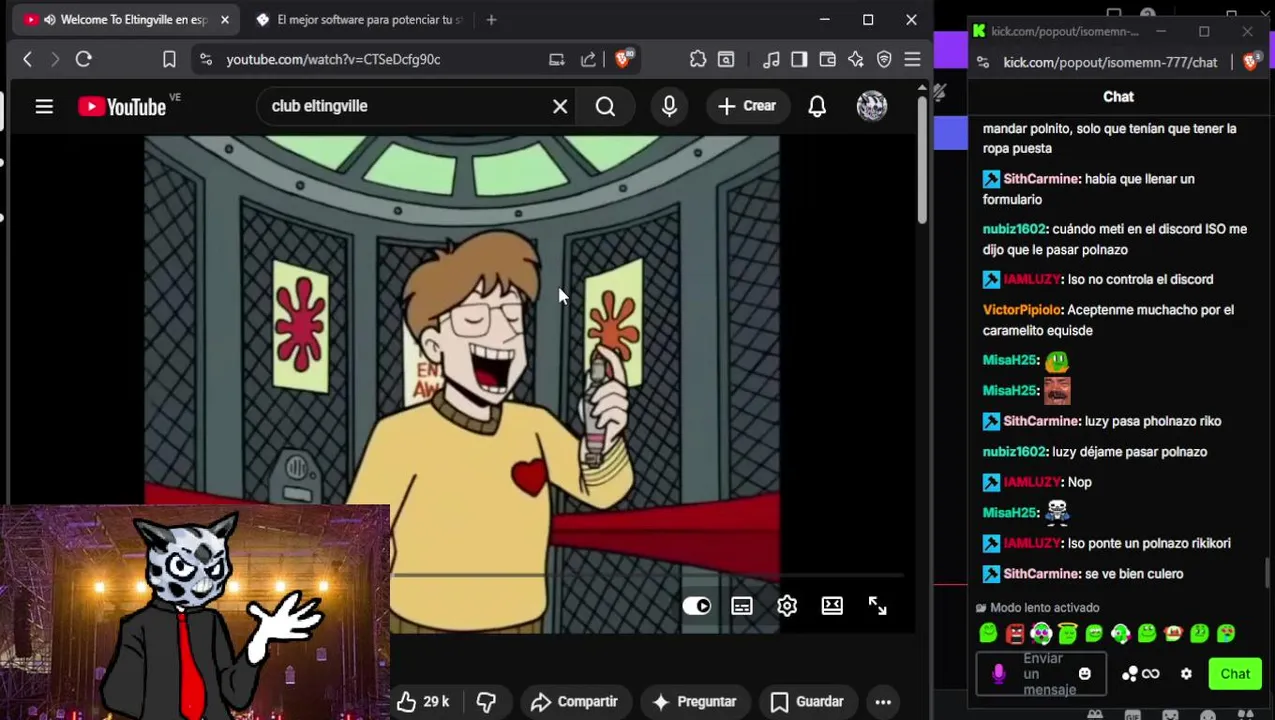Mute the Eltingville tab audio icon

point(49,20)
